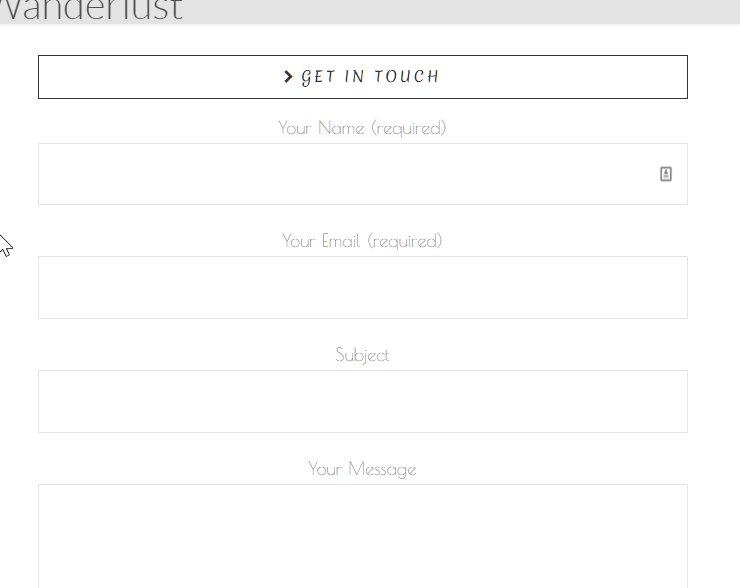
Task: Open the Wanderlust site title link
Action: click(92, 10)
